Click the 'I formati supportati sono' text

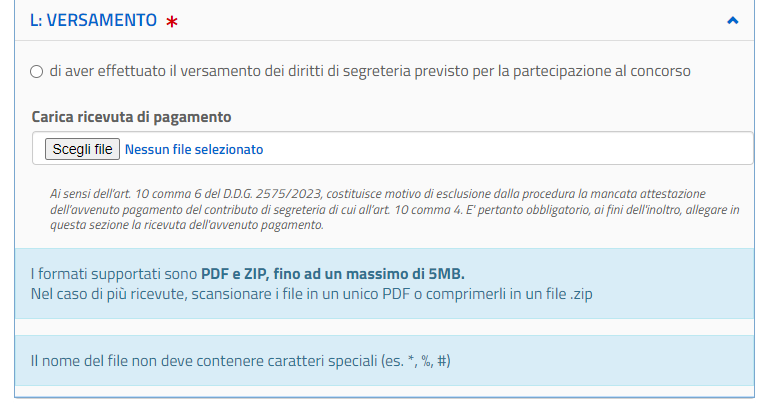click(x=114, y=273)
